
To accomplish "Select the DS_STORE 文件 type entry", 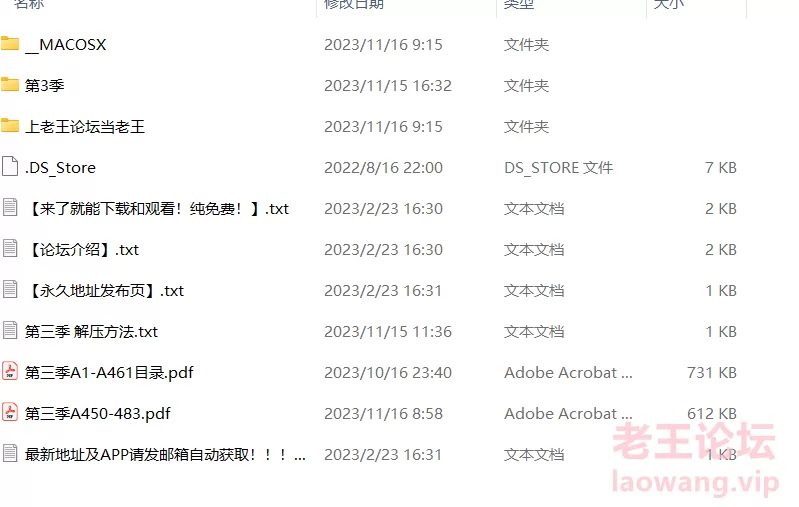I will [558, 168].
